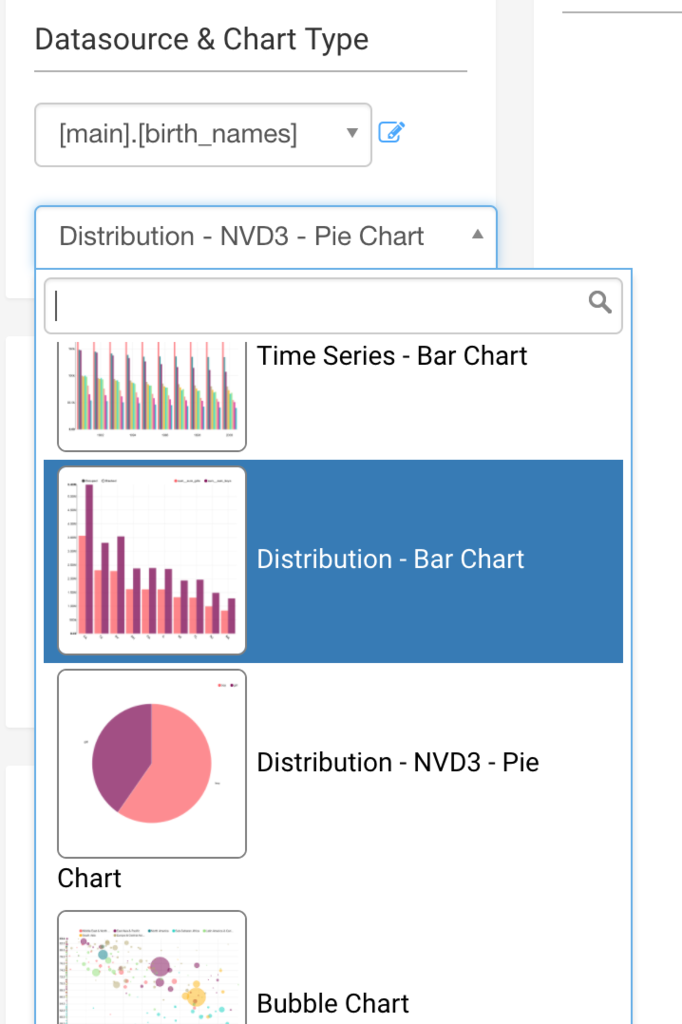682x1024 pixels.
Task: Click the pie chart preview thumbnail
Action: pos(152,763)
